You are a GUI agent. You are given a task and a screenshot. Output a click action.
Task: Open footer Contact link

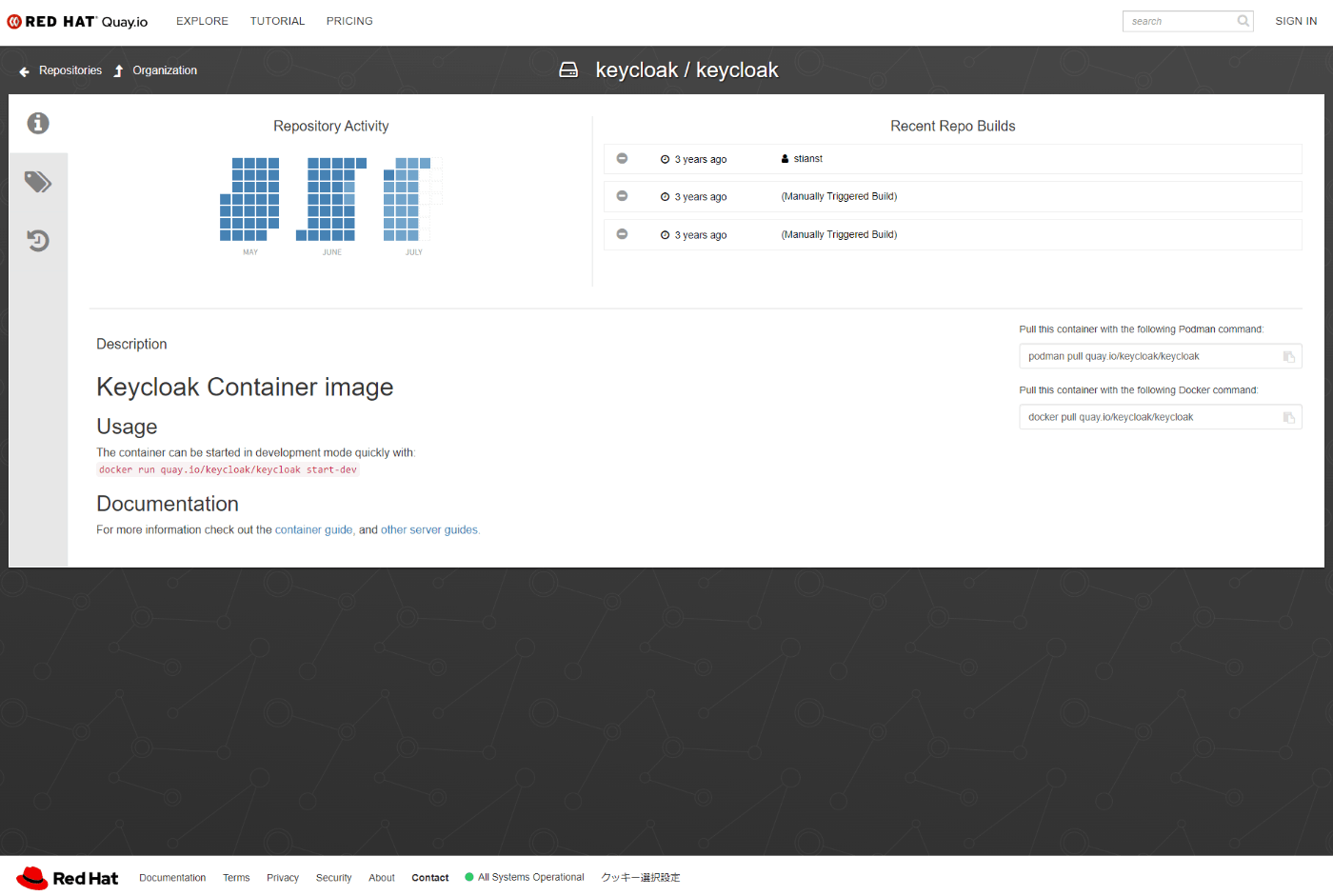[430, 878]
